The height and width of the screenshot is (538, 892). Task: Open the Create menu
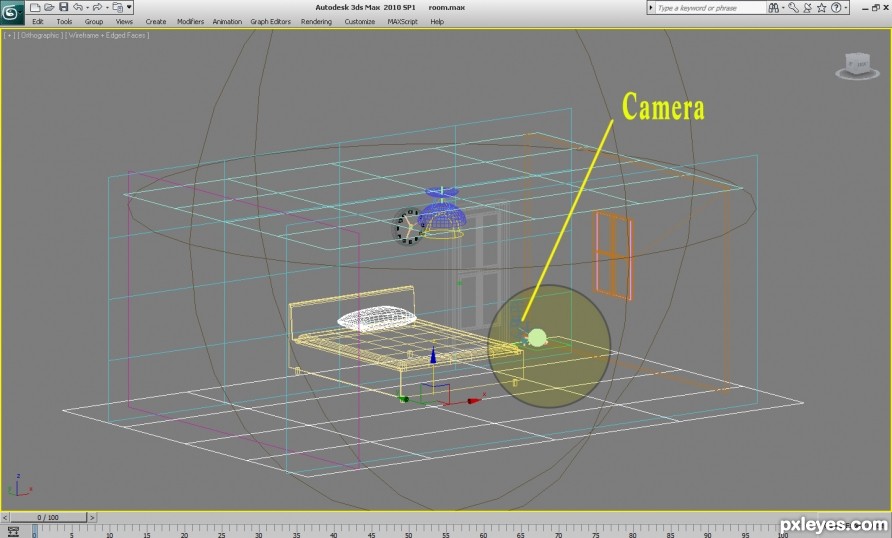(155, 22)
